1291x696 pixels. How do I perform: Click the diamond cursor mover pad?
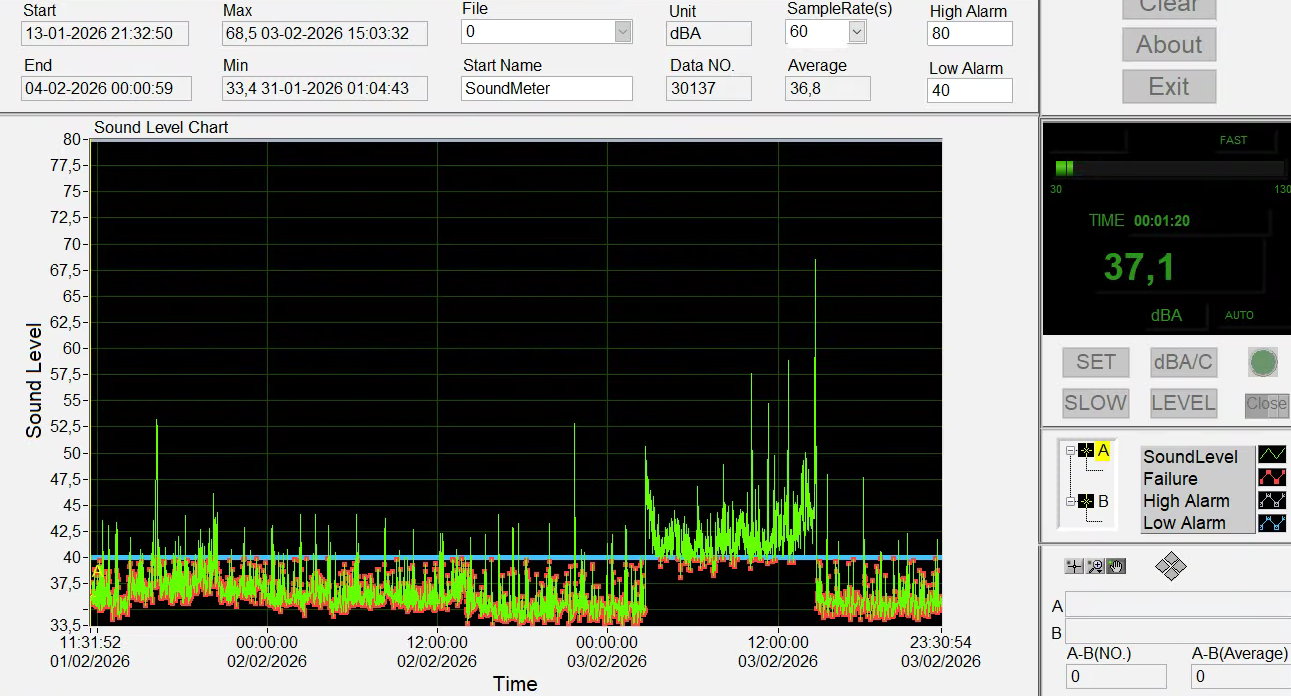pyautogui.click(x=1170, y=567)
